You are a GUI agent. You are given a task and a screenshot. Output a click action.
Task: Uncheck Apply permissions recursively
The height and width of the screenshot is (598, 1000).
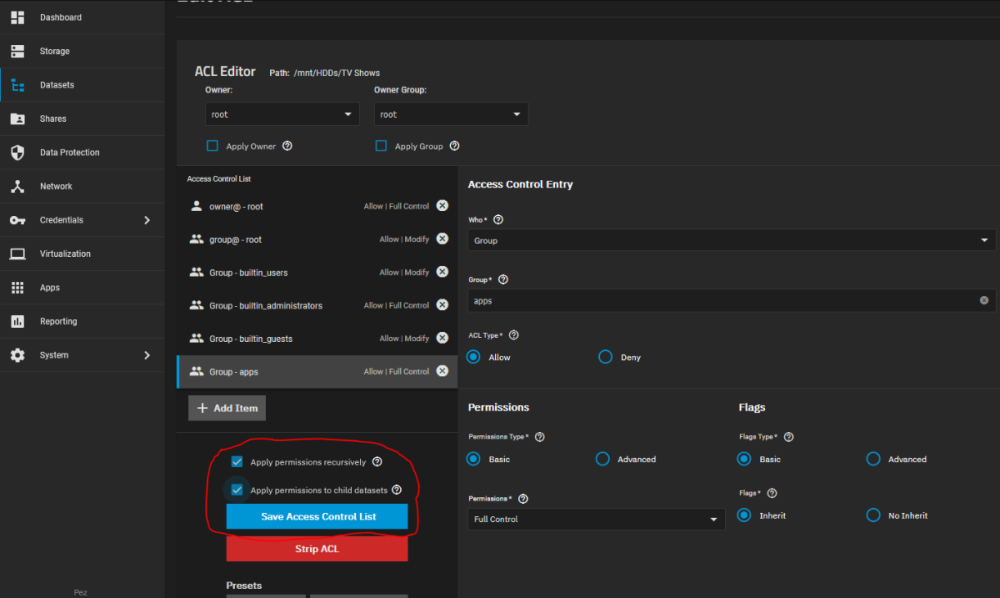[237, 462]
